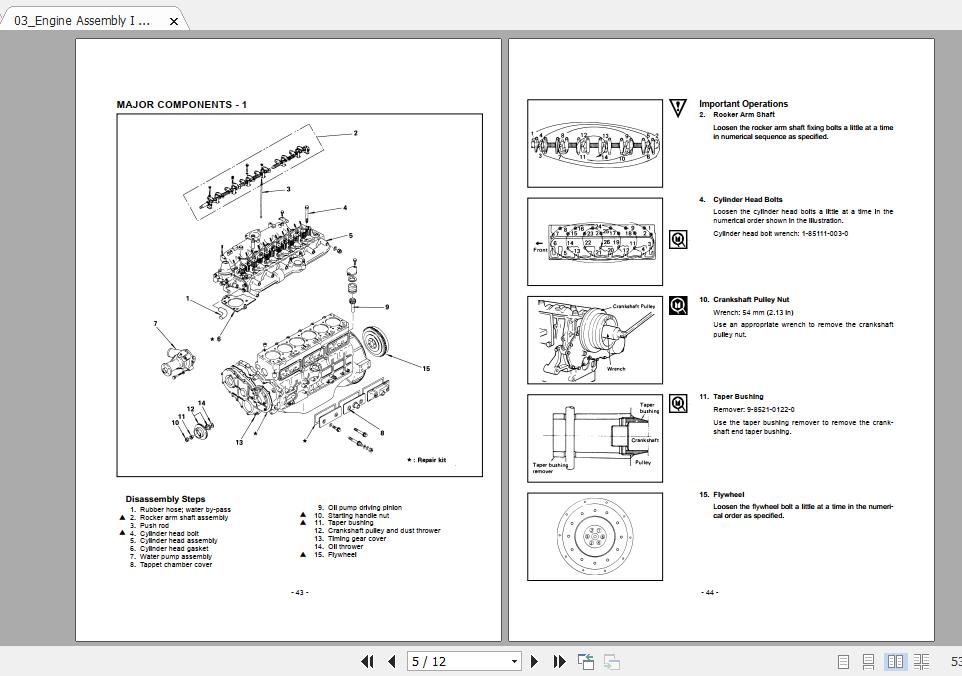The width and height of the screenshot is (962, 676).
Task: Click the Cylinder Head Bolts illustration
Action: click(x=595, y=240)
